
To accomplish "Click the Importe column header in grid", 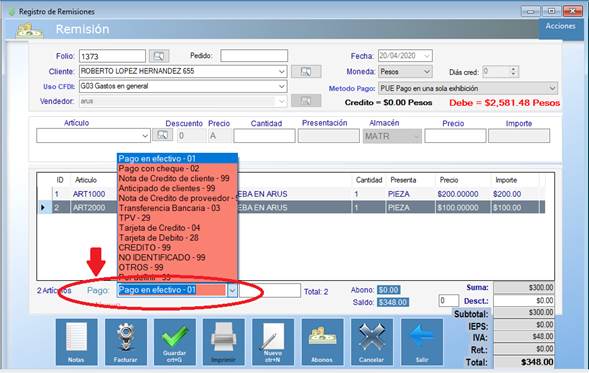I will (506, 180).
